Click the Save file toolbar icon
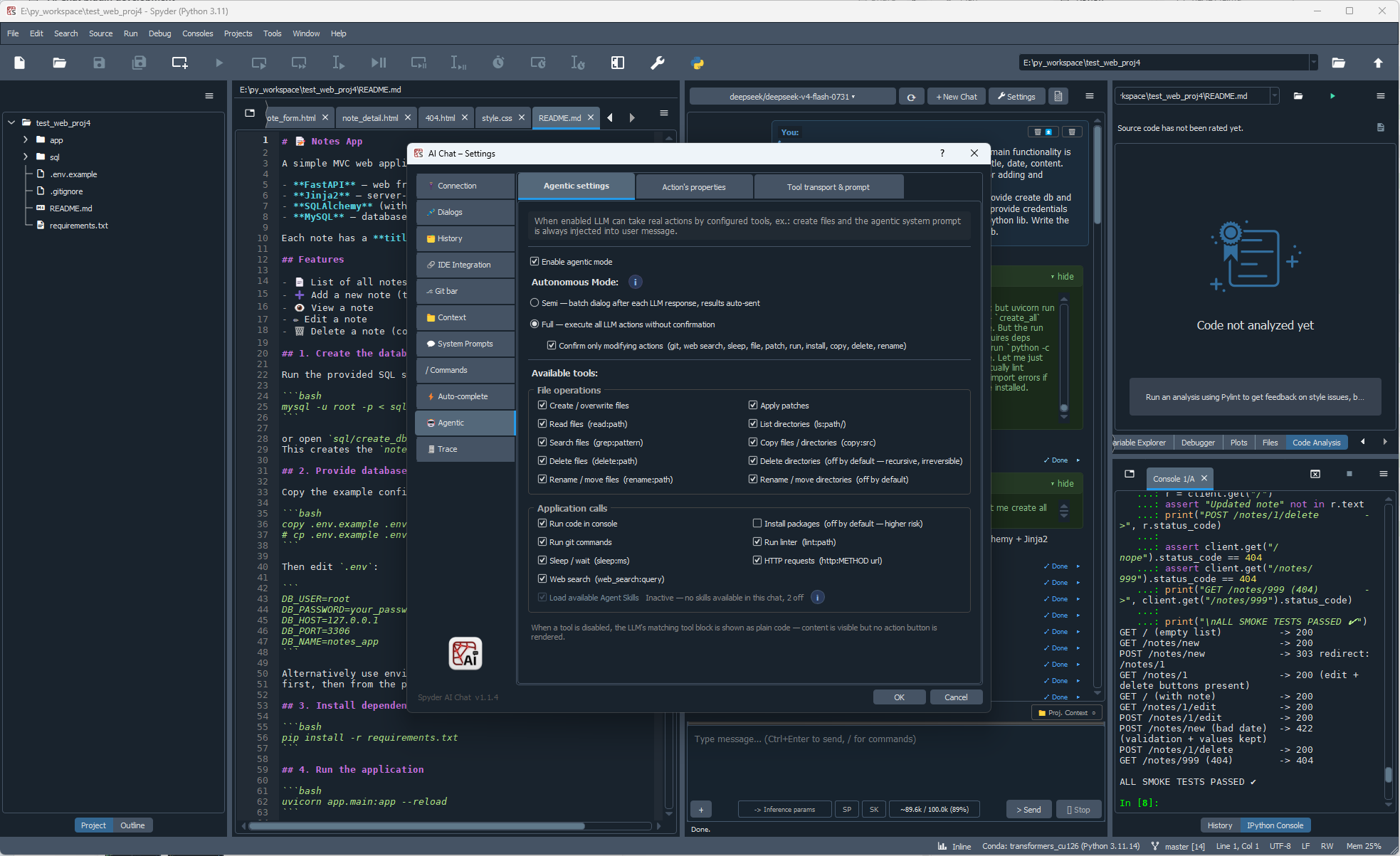Image resolution: width=1400 pixels, height=856 pixels. coord(99,63)
